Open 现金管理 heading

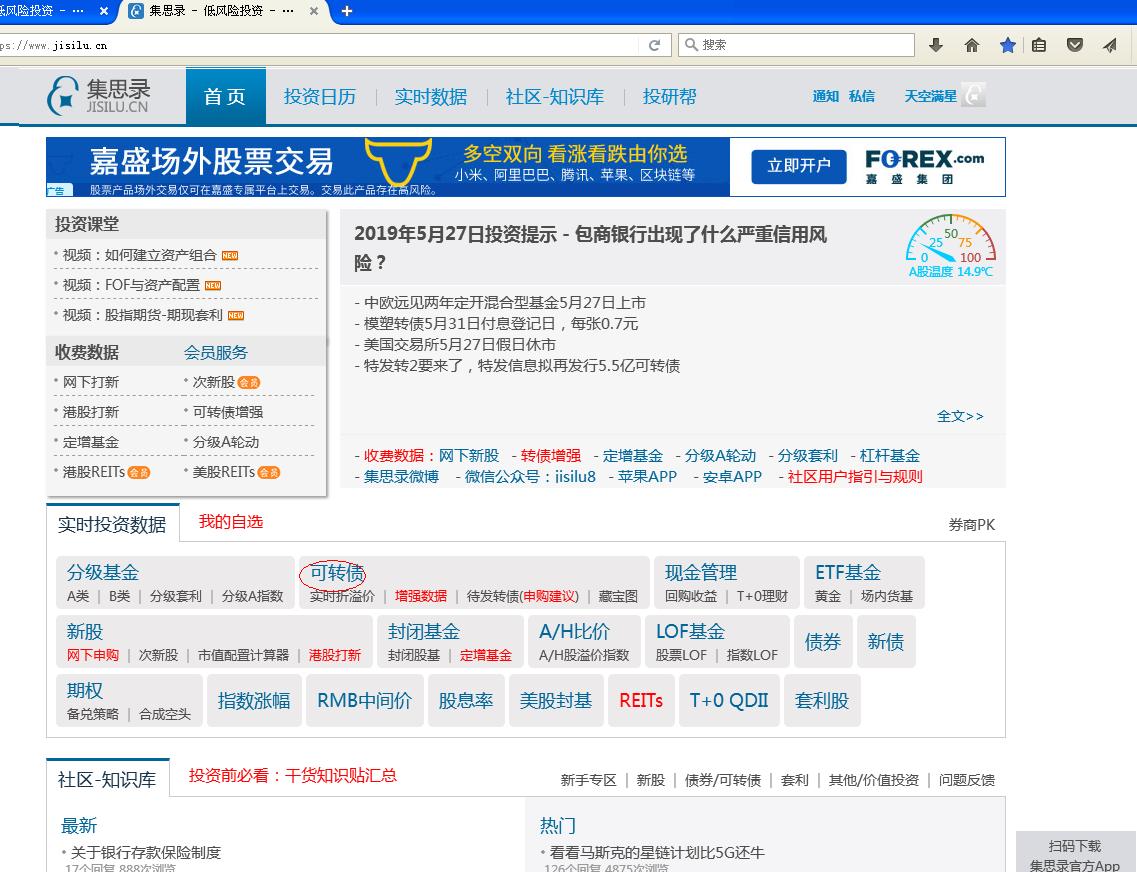[700, 573]
